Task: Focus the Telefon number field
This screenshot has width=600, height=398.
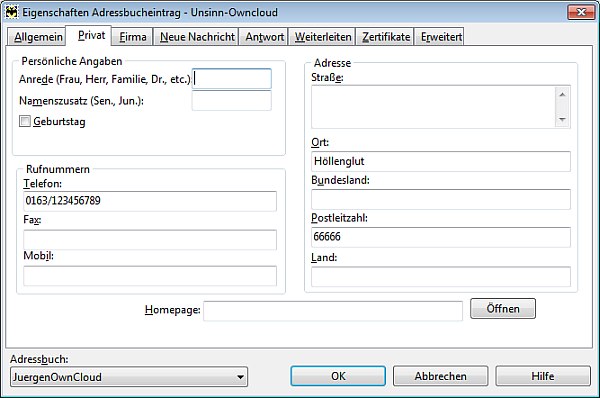Action: pyautogui.click(x=150, y=201)
